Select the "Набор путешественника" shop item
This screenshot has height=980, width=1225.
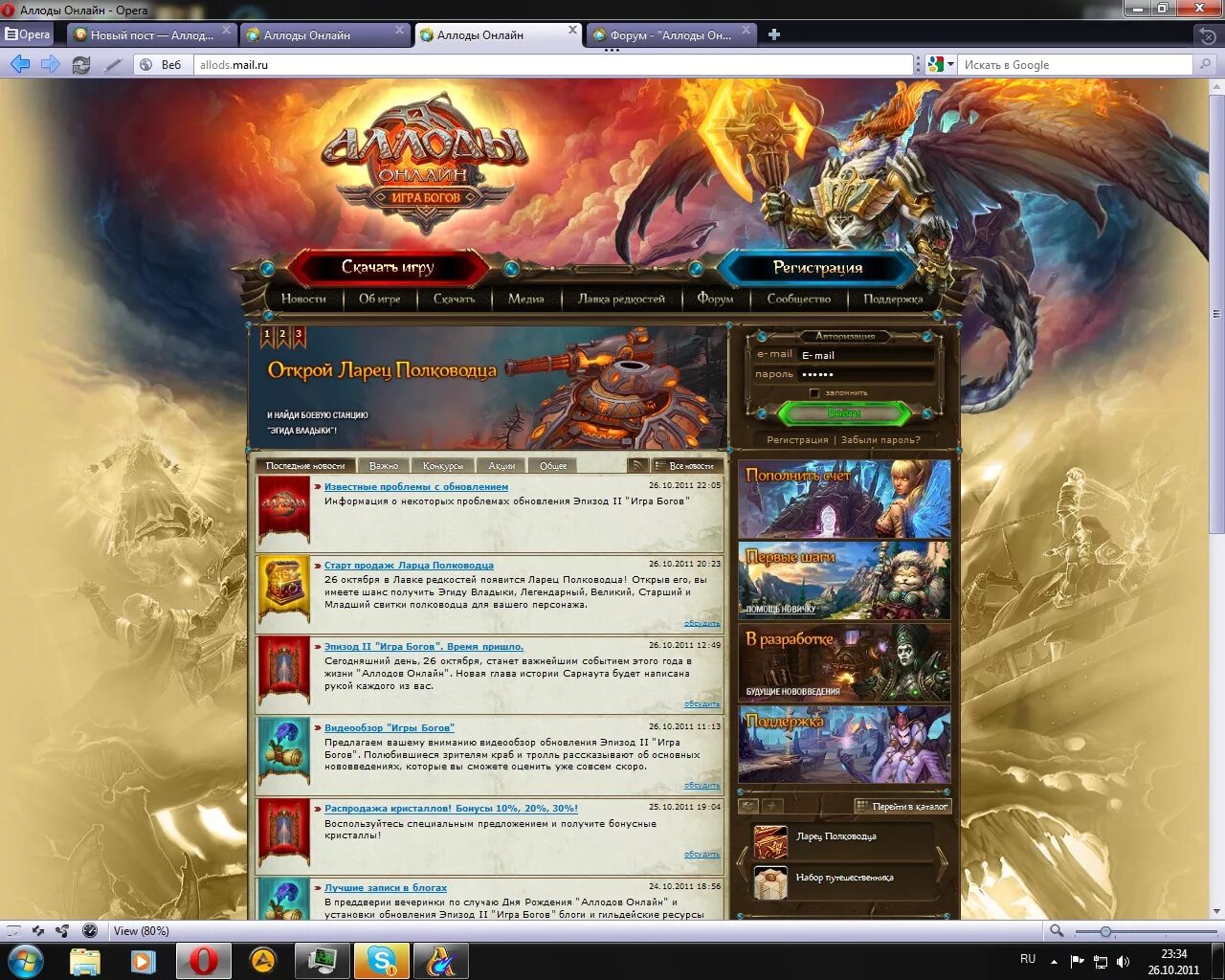tap(842, 881)
